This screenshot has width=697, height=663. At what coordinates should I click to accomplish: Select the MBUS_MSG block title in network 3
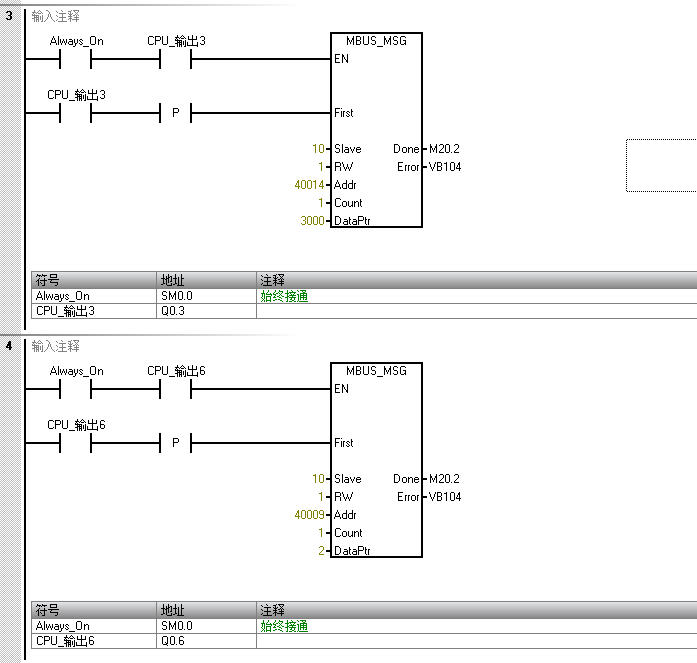pyautogui.click(x=376, y=41)
